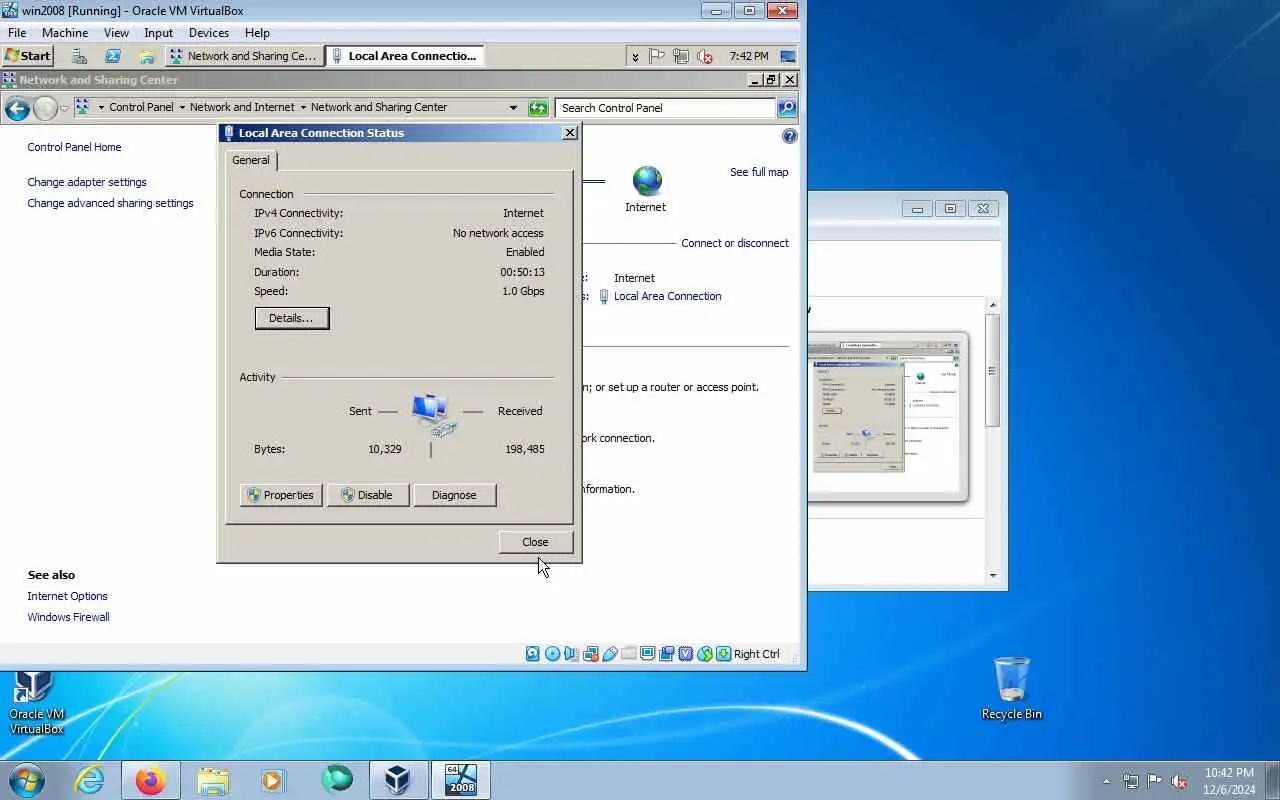Open Change advanced sharing settings link

coord(110,203)
